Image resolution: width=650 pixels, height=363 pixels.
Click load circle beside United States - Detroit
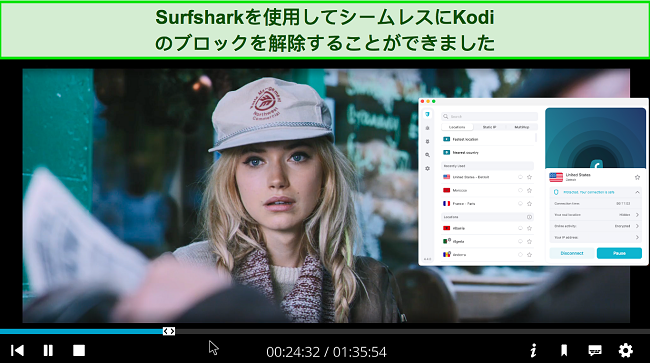click(520, 177)
